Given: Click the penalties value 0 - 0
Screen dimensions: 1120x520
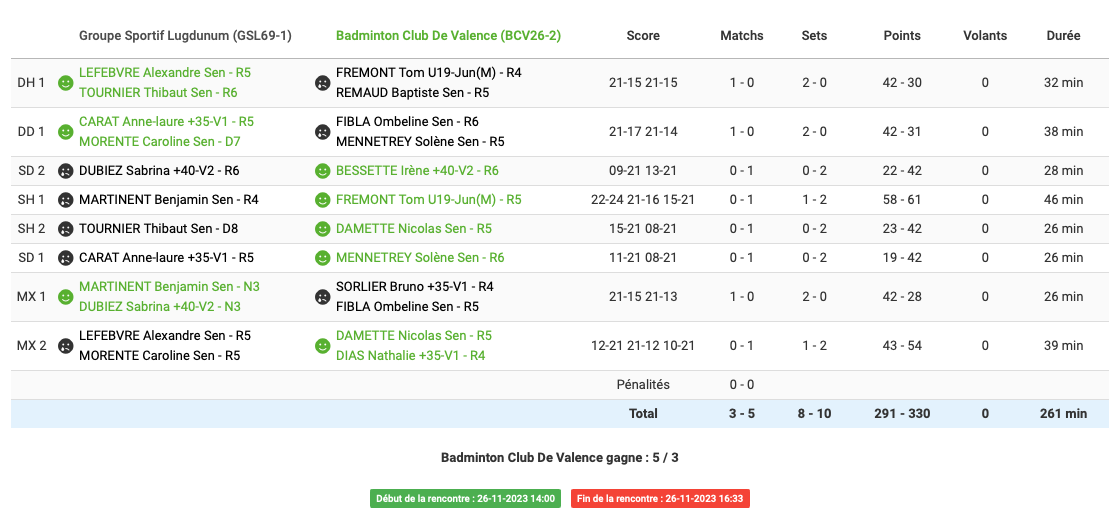Looking at the screenshot, I should tap(741, 384).
